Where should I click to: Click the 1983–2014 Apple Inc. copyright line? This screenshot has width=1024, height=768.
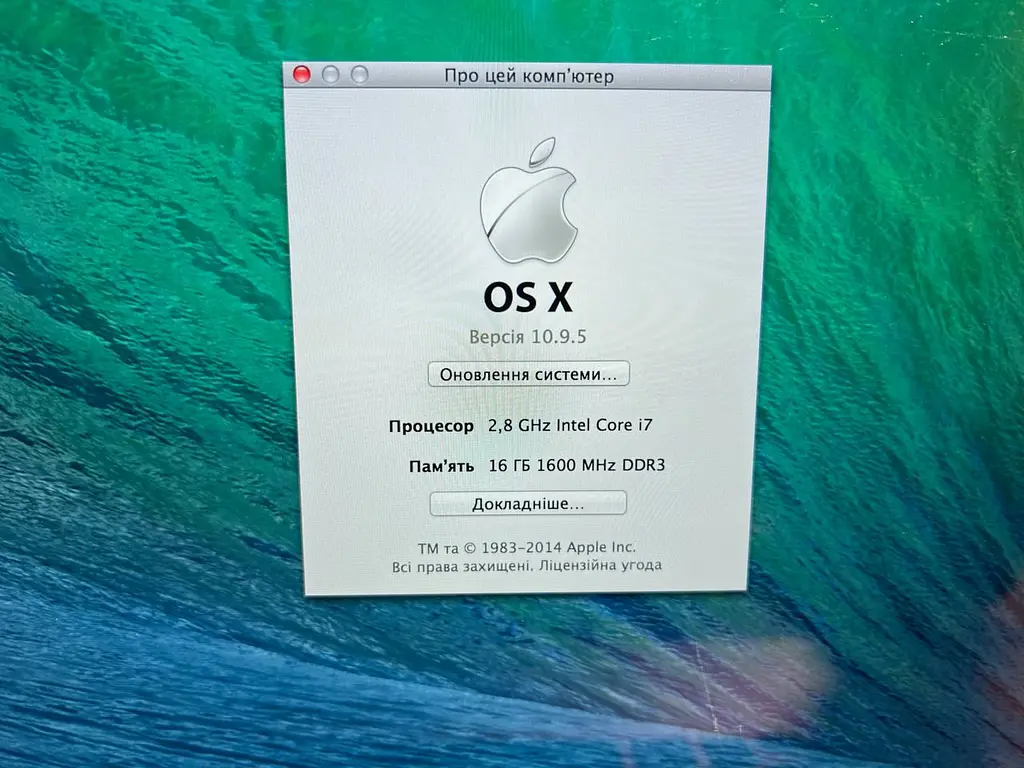pos(527,547)
